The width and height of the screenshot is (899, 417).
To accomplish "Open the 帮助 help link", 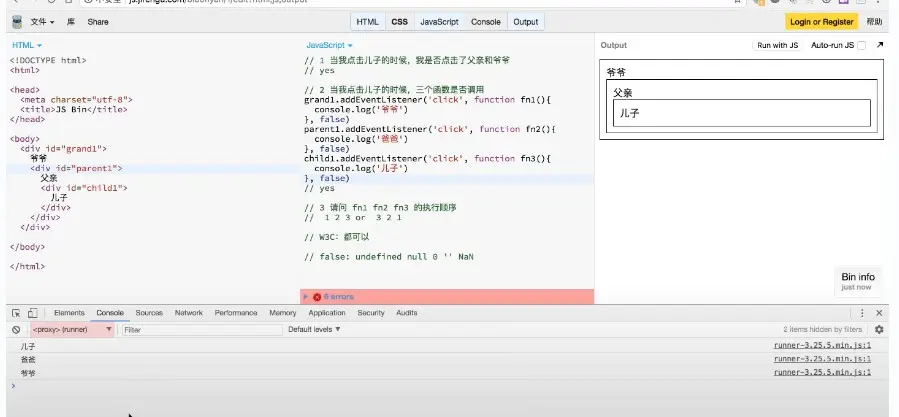I will coord(874,22).
